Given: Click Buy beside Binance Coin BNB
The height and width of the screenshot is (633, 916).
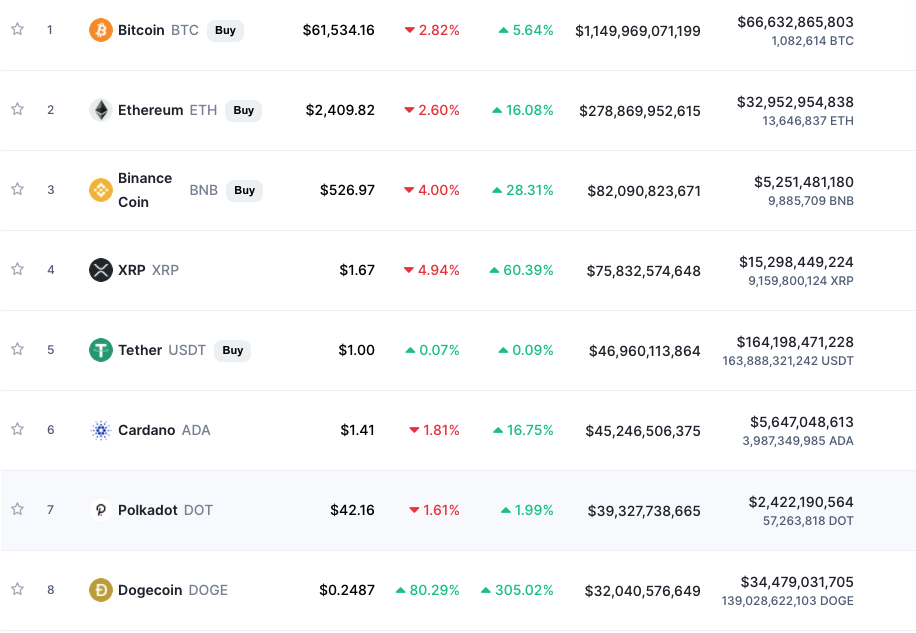Looking at the screenshot, I should (x=244, y=190).
